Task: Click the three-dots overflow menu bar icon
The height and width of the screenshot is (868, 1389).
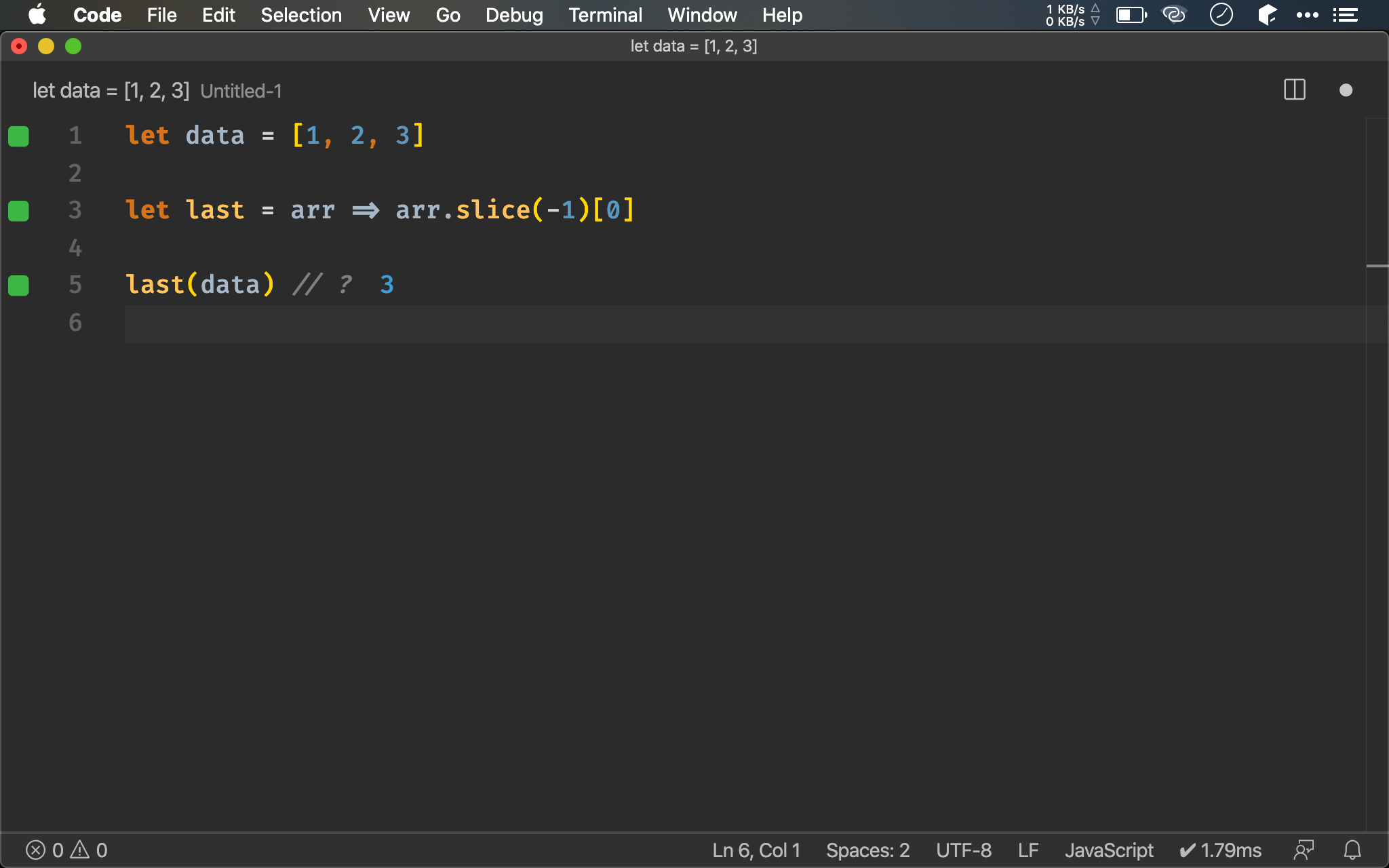Action: click(1307, 15)
